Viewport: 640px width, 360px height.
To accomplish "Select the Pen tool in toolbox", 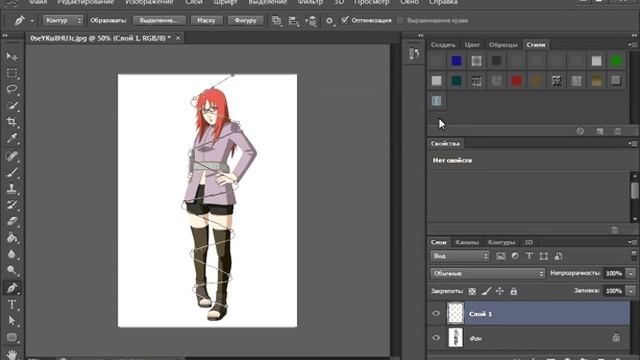I will 12,288.
